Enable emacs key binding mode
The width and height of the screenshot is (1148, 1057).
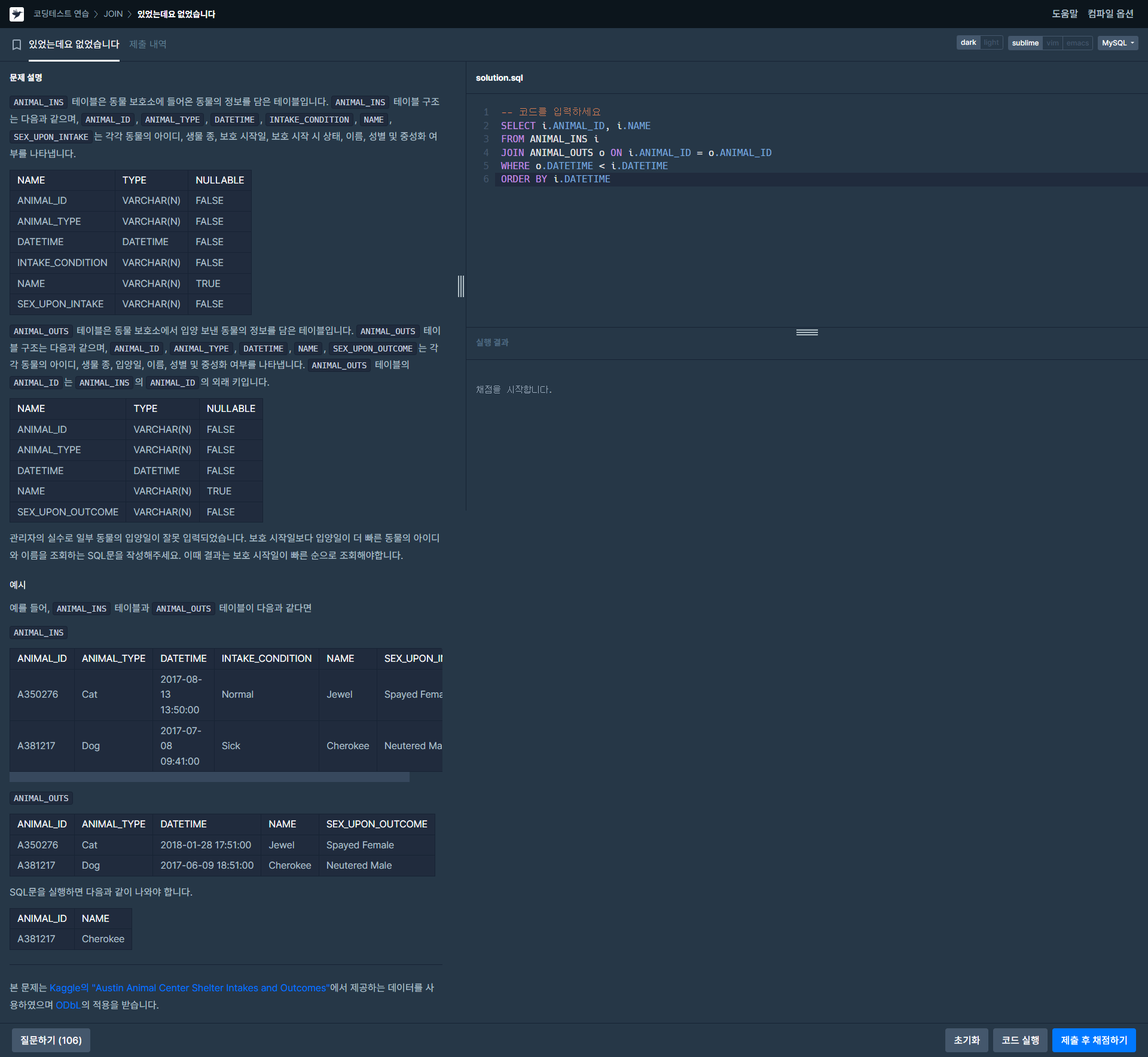pyautogui.click(x=1077, y=43)
